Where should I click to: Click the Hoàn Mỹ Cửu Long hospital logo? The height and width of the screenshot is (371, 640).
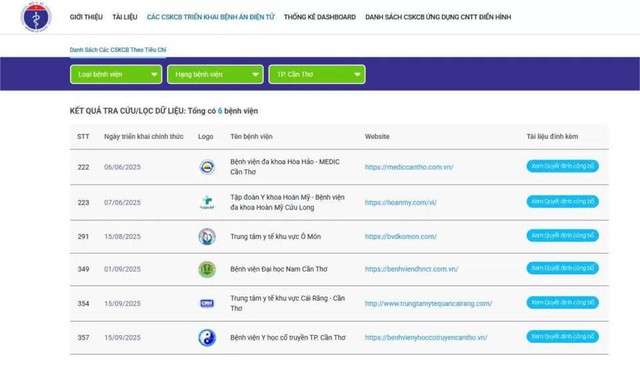point(207,202)
